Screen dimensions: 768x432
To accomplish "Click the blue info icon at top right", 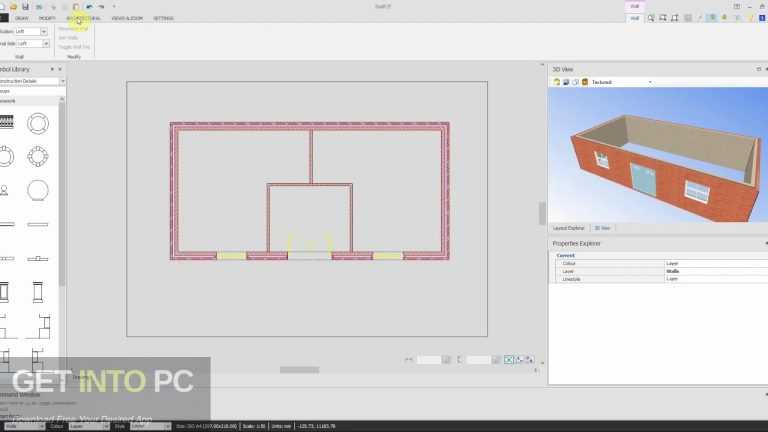I will click(x=762, y=18).
